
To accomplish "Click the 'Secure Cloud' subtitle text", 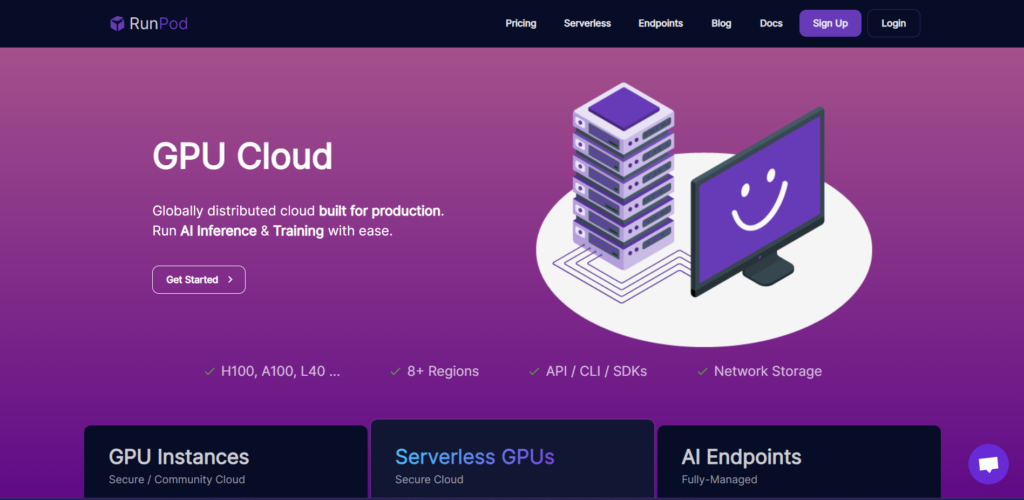I will pyautogui.click(x=429, y=480).
